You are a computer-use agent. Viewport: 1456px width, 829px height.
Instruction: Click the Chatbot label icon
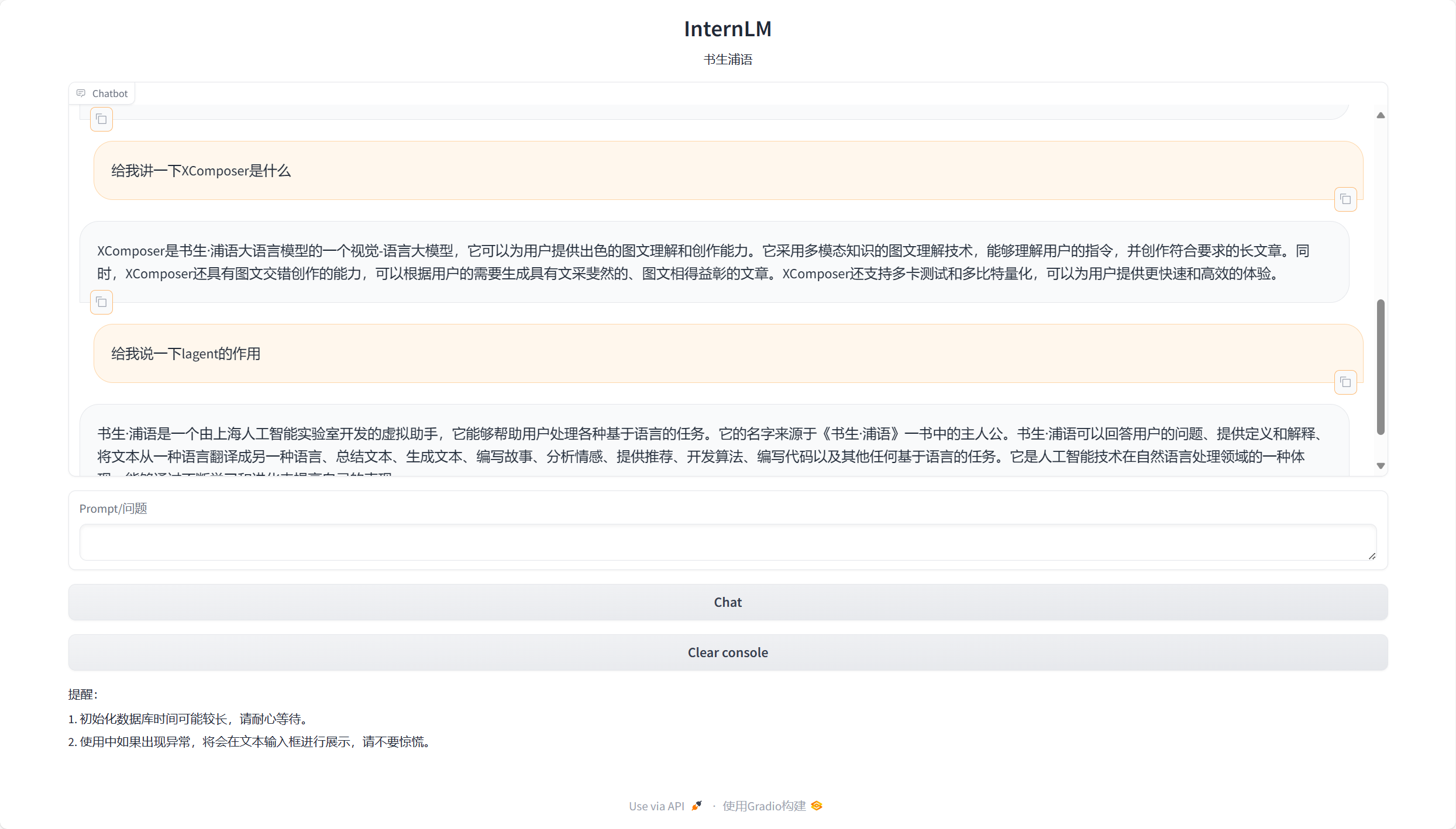[81, 94]
